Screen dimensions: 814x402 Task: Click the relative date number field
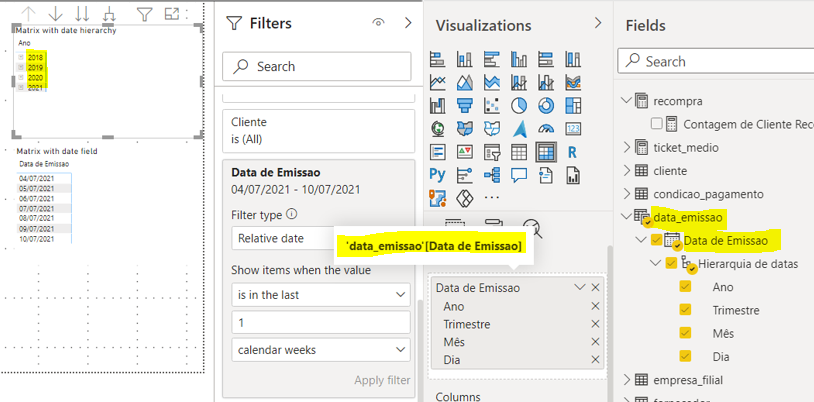tap(321, 323)
